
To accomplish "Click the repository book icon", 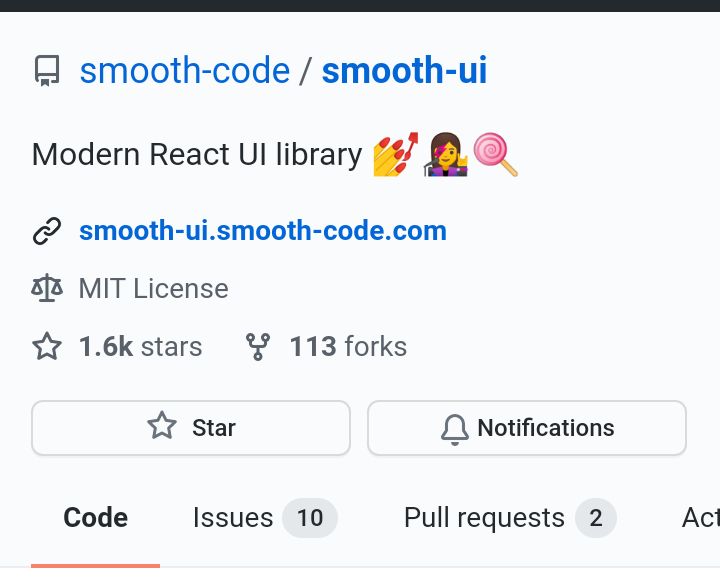I will (47, 71).
